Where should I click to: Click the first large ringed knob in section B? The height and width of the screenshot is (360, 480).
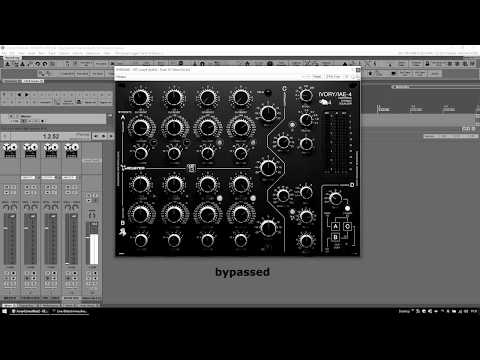click(x=140, y=214)
